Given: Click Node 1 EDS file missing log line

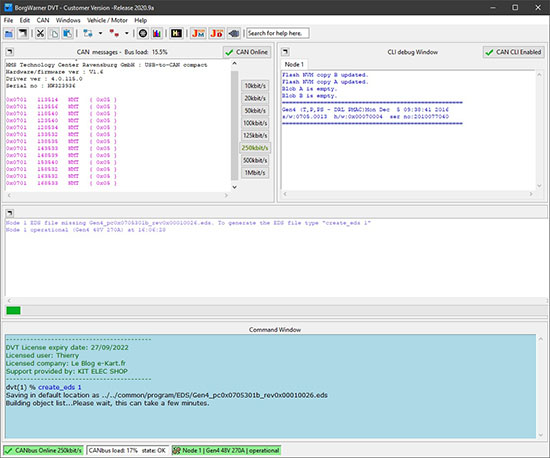Looking at the screenshot, I should pos(188,223).
